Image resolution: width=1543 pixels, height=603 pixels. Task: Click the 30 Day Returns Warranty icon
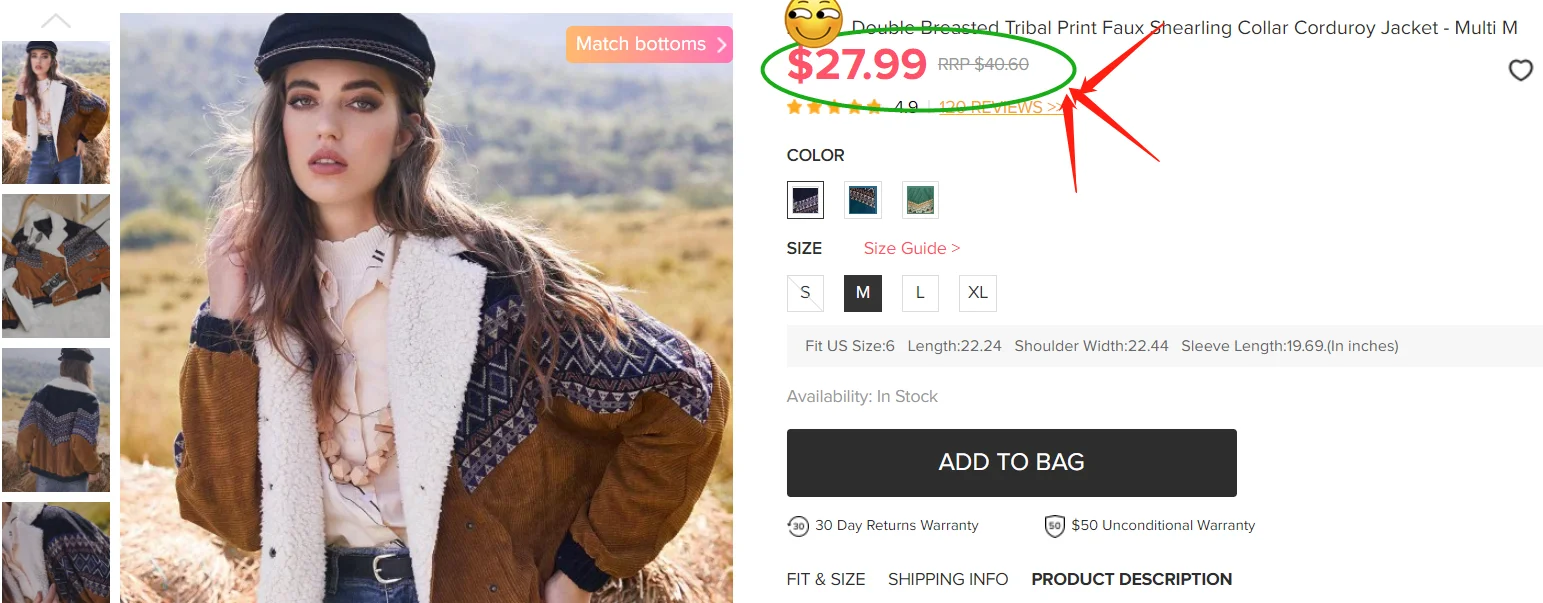click(798, 526)
